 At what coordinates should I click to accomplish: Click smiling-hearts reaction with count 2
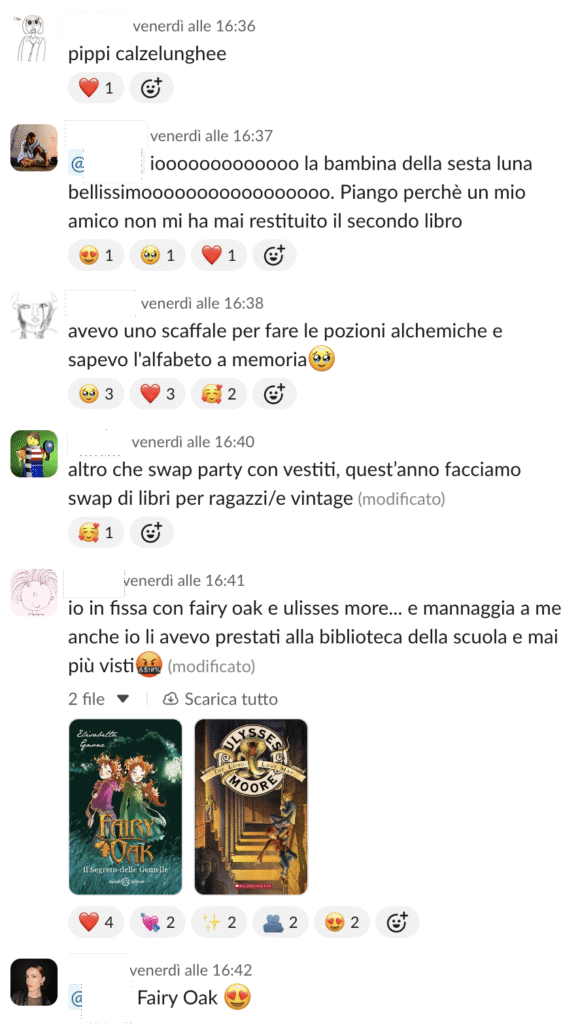[218, 394]
